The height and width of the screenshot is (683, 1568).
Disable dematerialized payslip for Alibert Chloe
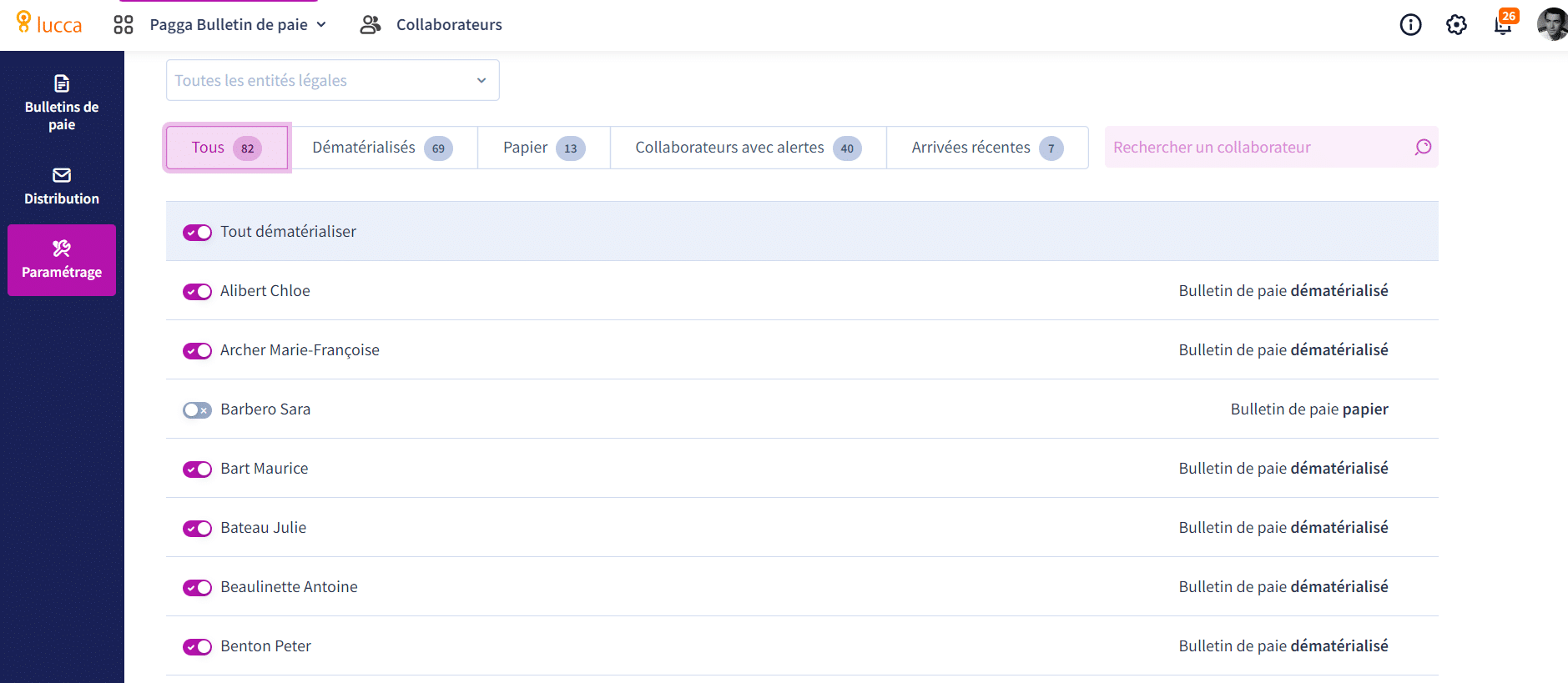[197, 292]
